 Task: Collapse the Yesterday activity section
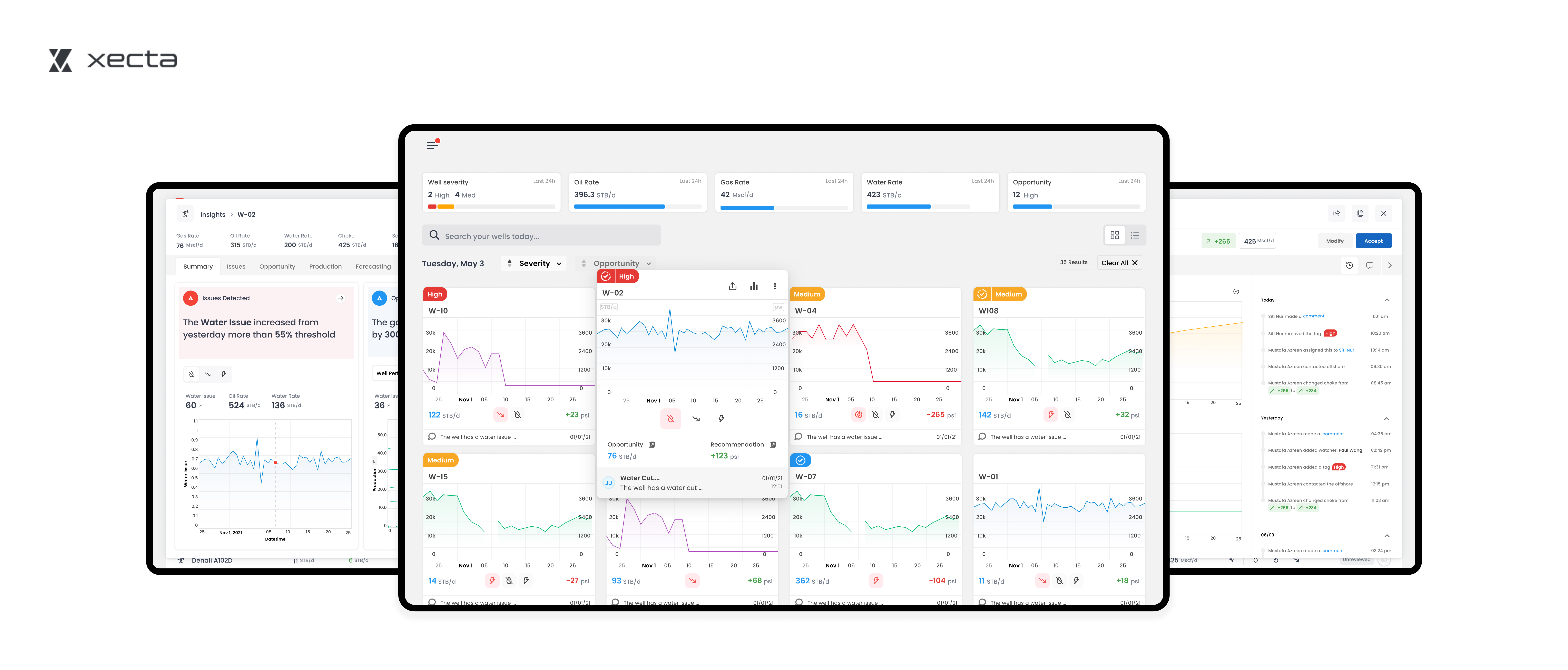tap(1387, 419)
